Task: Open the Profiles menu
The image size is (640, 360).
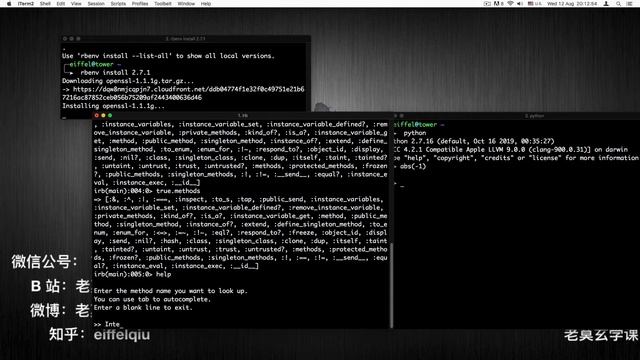Action: 140,4
